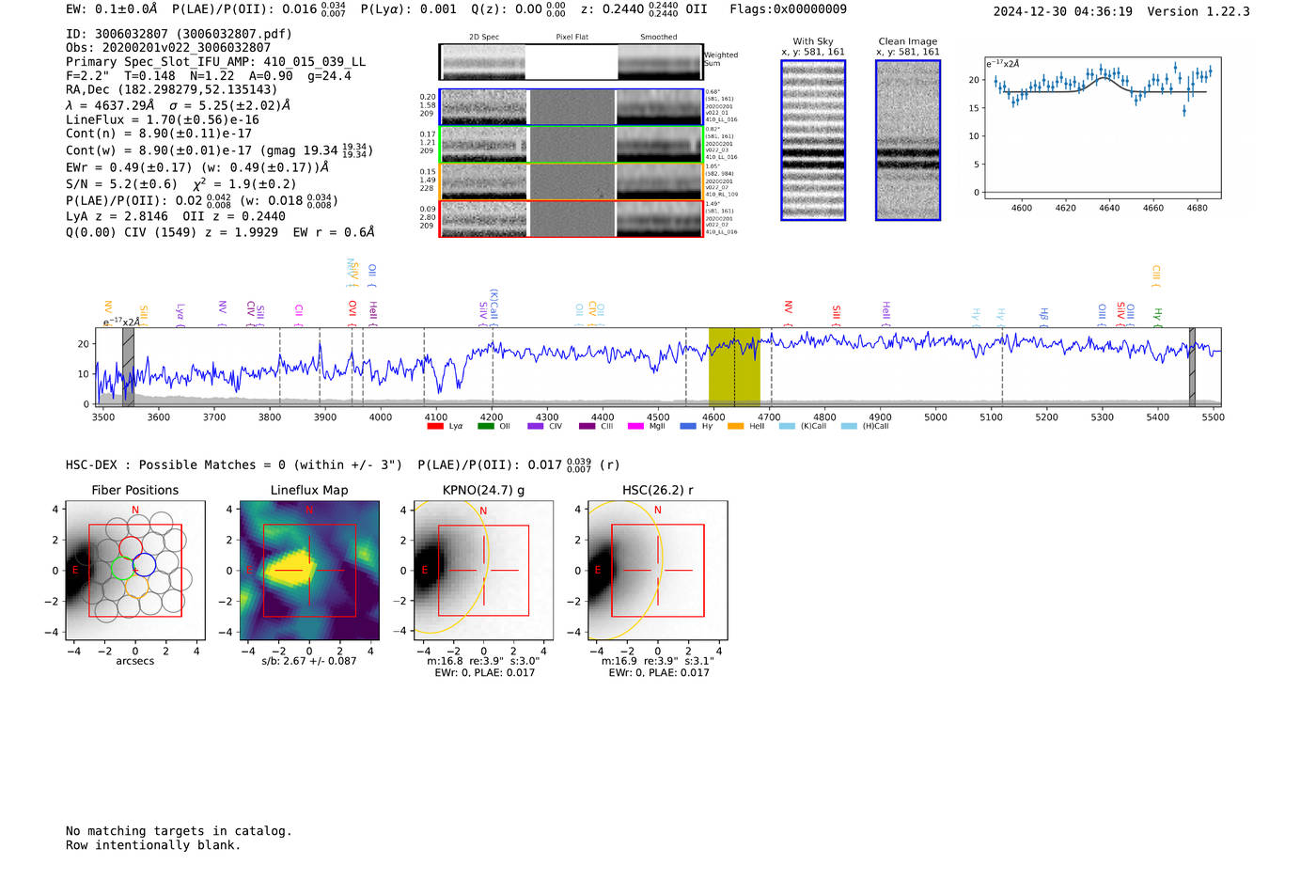The image size is (1316, 896).
Task: Click the Weighted Sum 2D spectrum strip
Action: pyautogui.click(x=571, y=62)
